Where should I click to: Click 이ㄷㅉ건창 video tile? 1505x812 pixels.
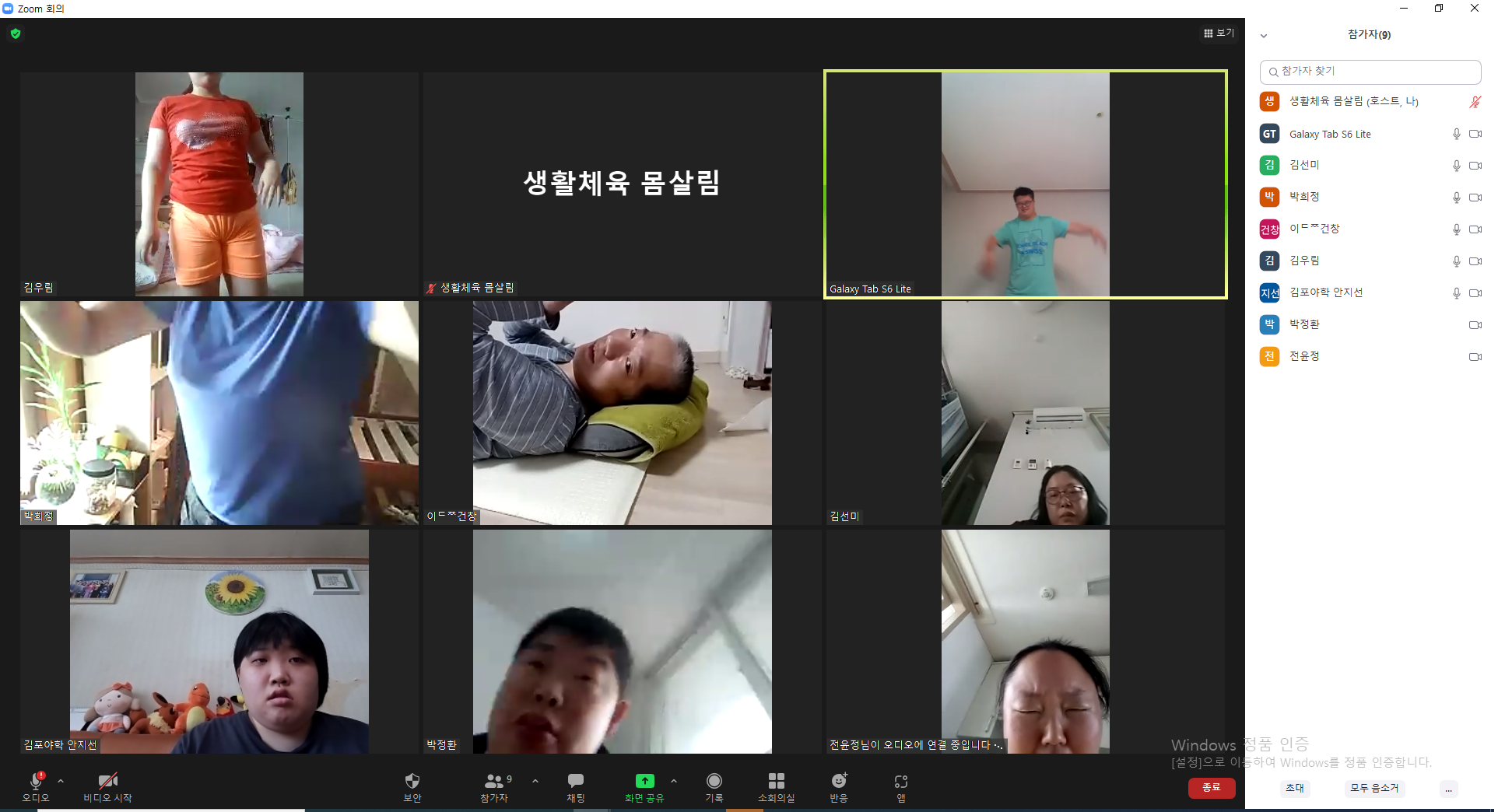click(622, 413)
